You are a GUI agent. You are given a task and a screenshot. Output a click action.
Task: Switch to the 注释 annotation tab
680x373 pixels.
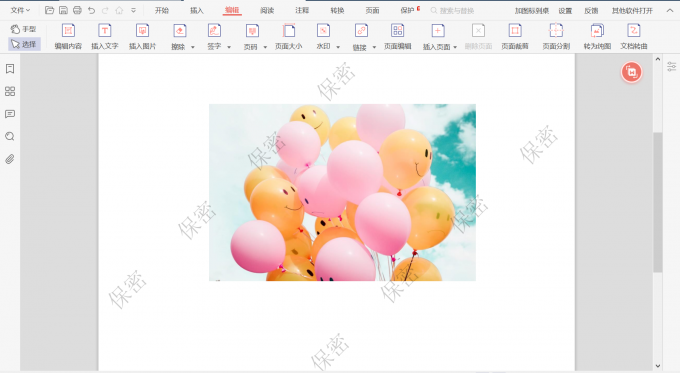point(302,10)
